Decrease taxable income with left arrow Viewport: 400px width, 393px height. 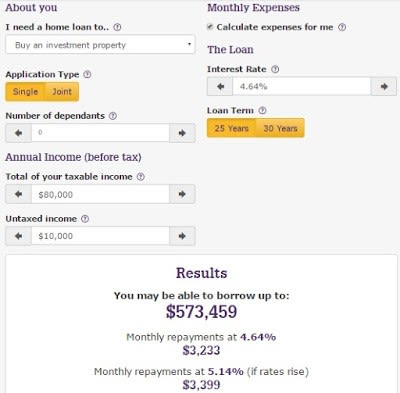tap(18, 194)
